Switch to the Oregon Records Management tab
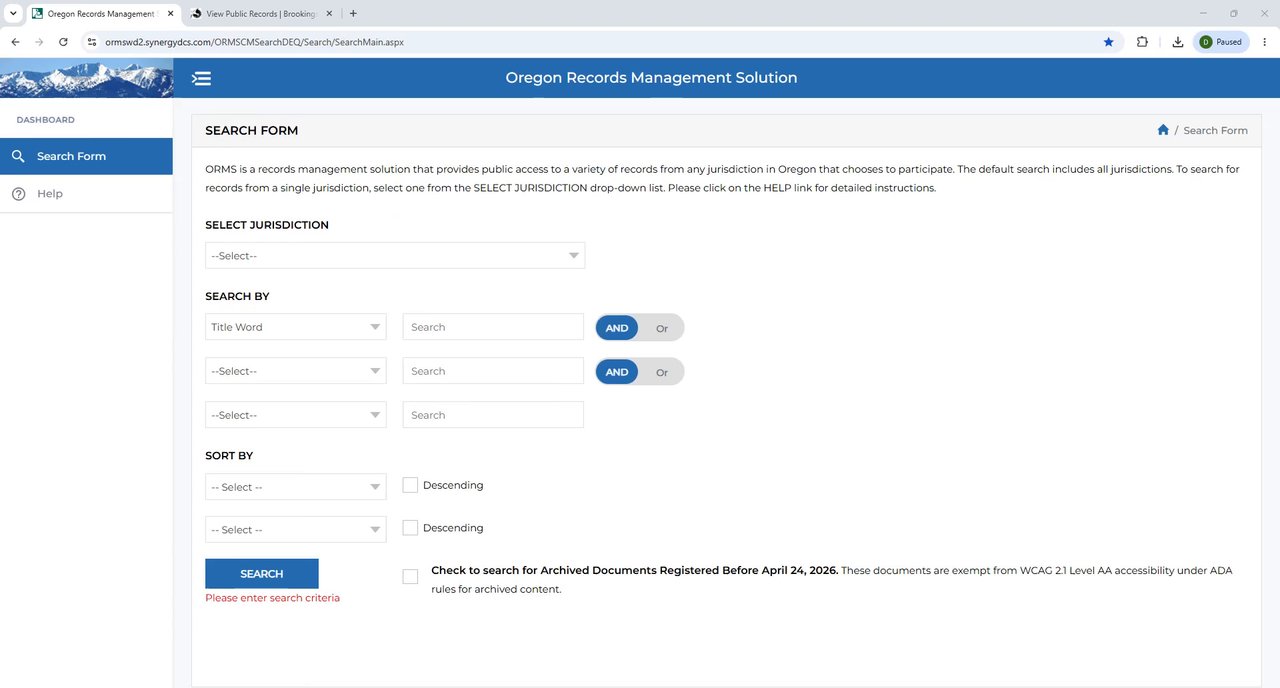Image resolution: width=1280 pixels, height=688 pixels. point(100,14)
